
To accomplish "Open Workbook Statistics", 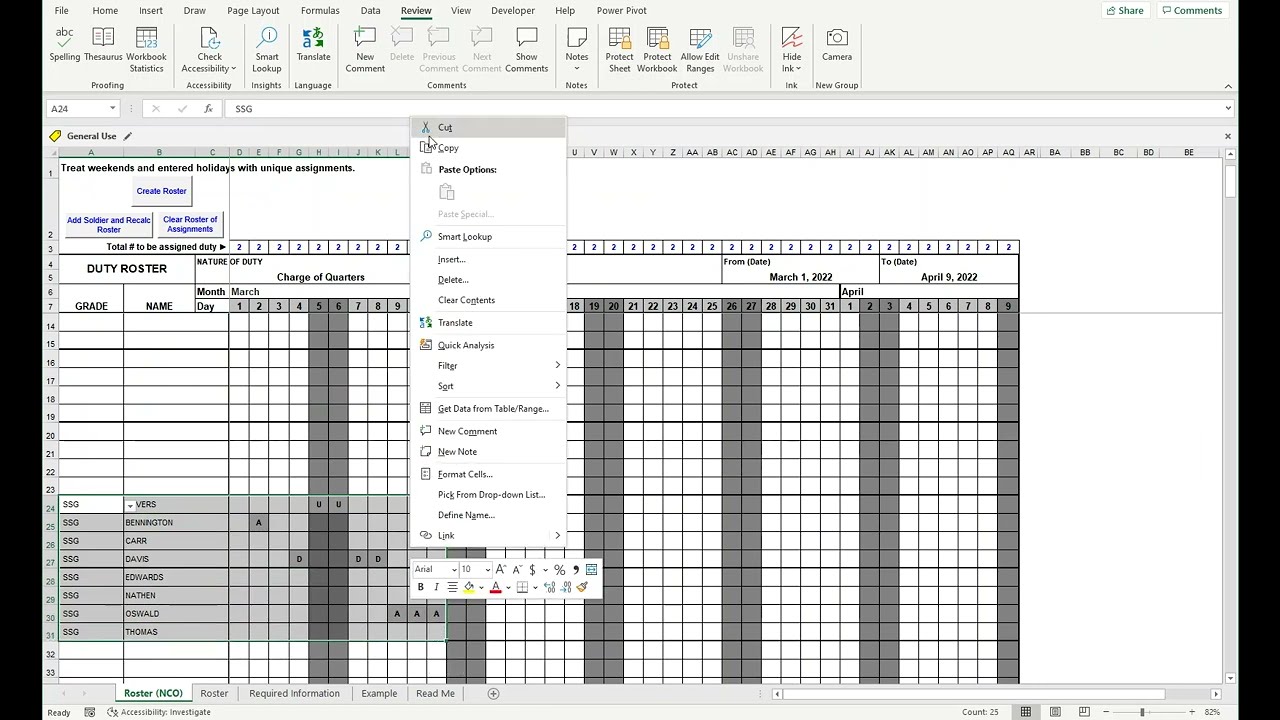I will pos(146,50).
